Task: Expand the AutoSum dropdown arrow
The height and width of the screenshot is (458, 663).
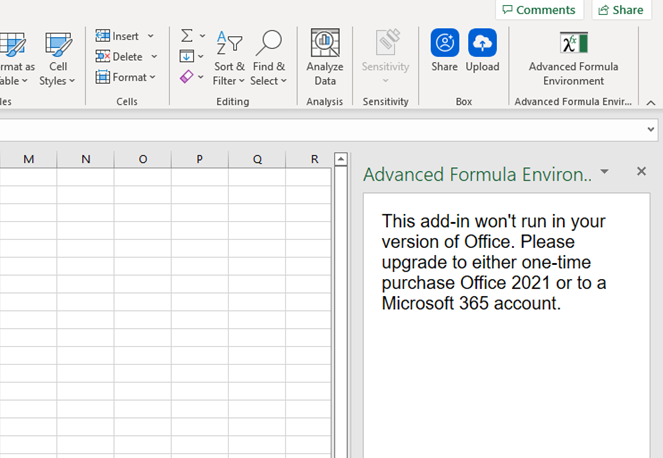Action: (202, 36)
